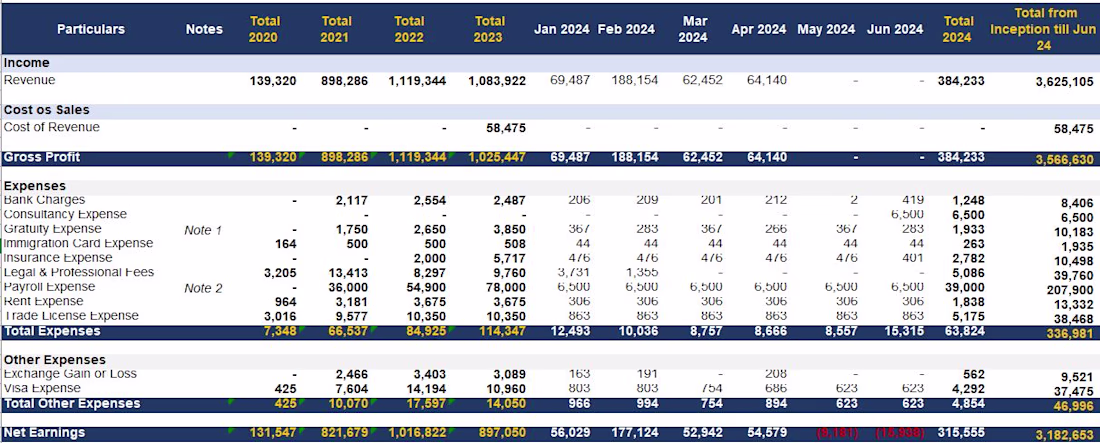This screenshot has width=1100, height=443.
Task: Click Note 1 beside Gratuity Expense
Action: click(203, 230)
